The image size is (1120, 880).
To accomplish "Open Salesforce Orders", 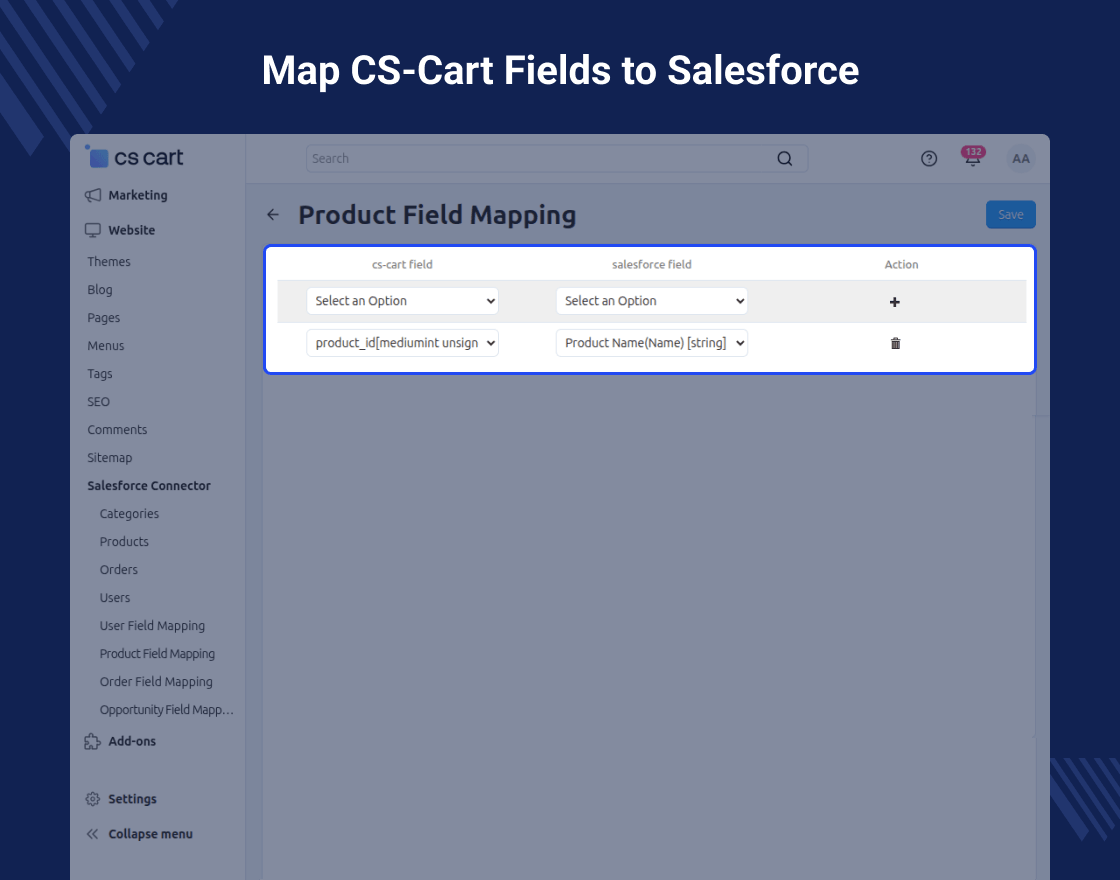I will (119, 569).
